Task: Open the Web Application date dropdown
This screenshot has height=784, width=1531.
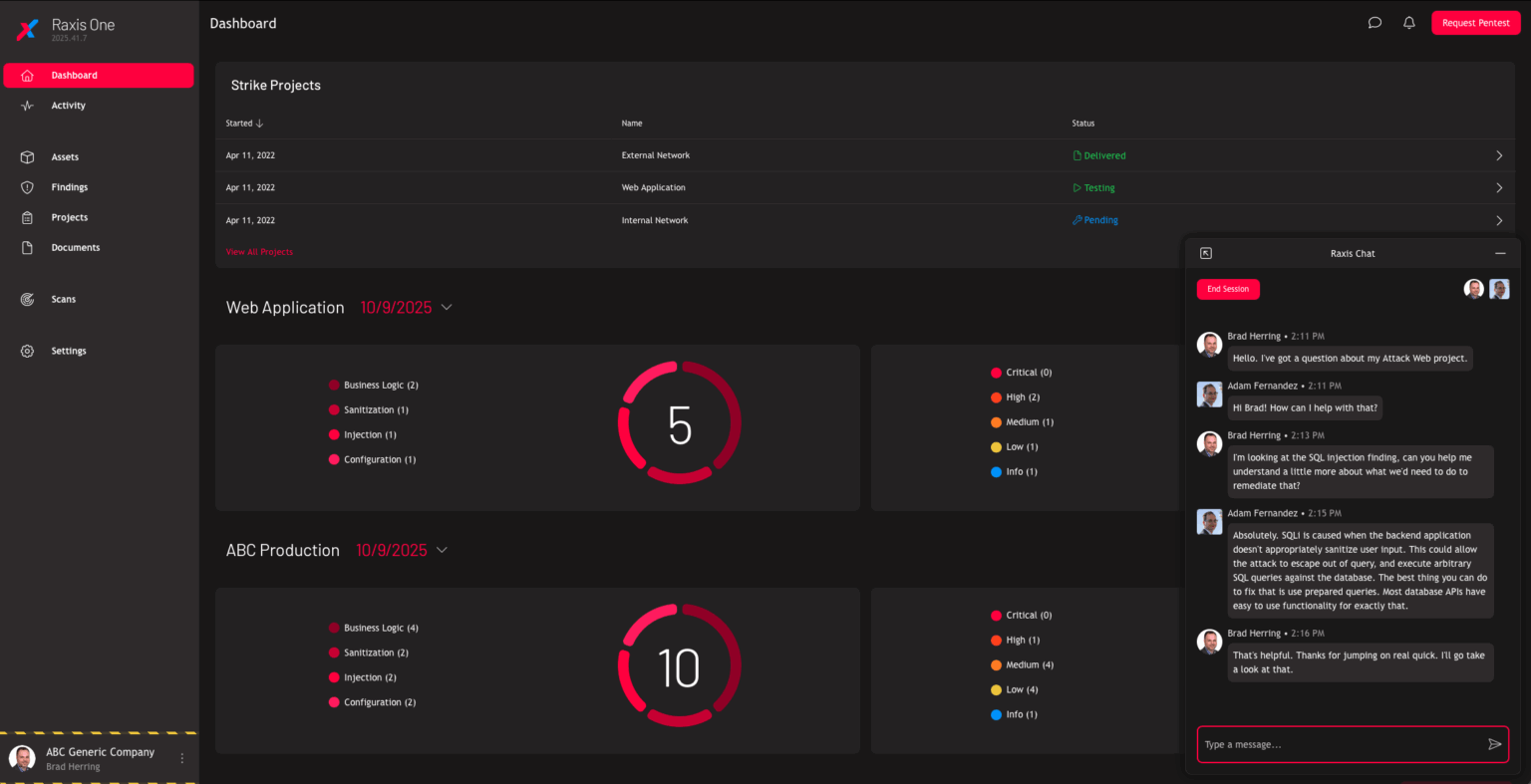Action: 446,307
